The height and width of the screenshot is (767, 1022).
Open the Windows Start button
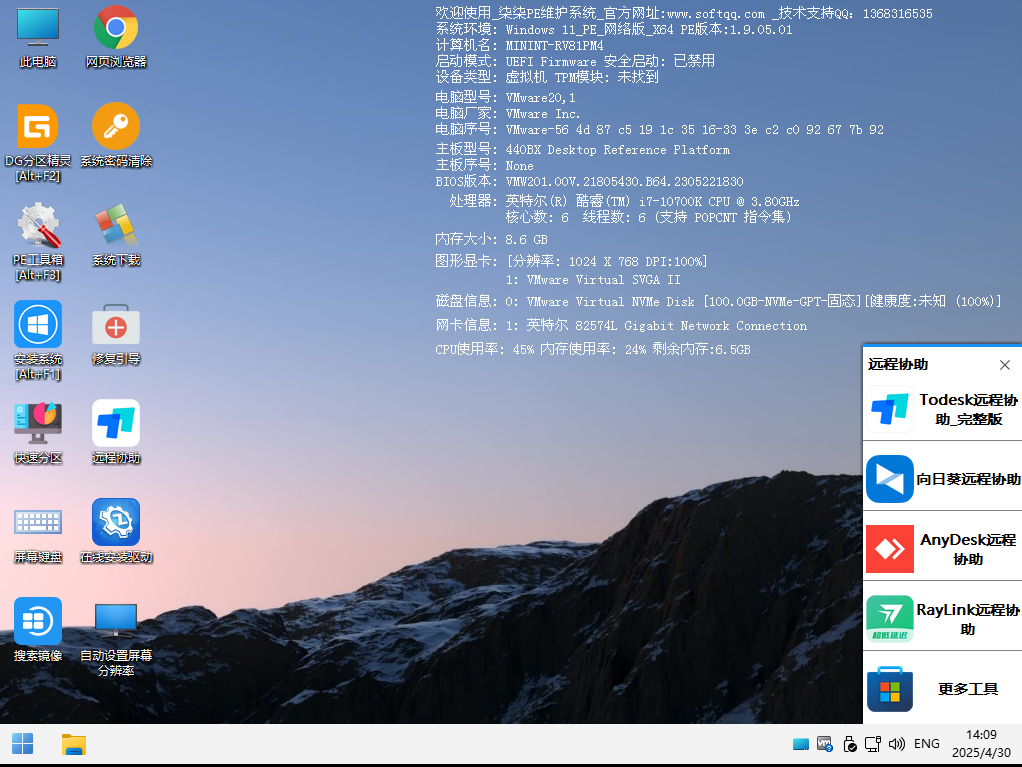coord(23,744)
